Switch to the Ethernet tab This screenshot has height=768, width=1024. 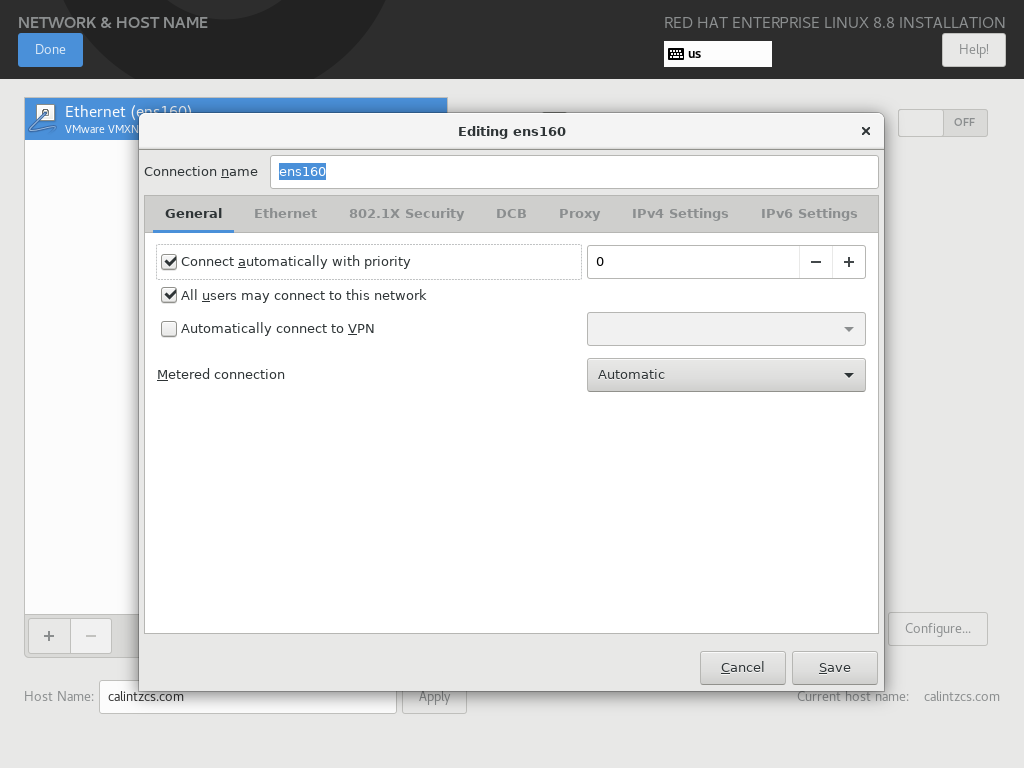pyautogui.click(x=285, y=214)
